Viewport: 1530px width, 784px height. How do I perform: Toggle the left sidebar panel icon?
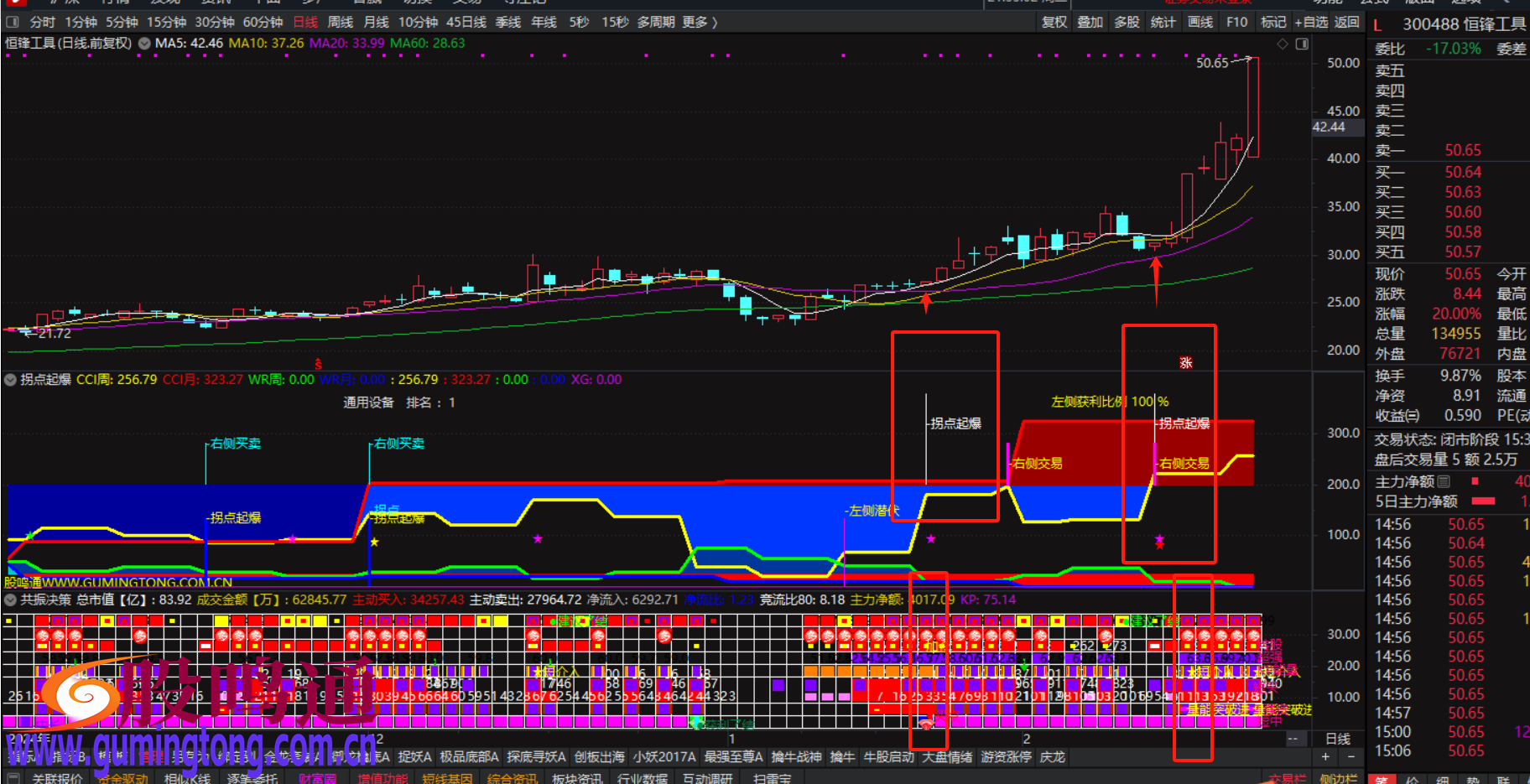click(13, 22)
